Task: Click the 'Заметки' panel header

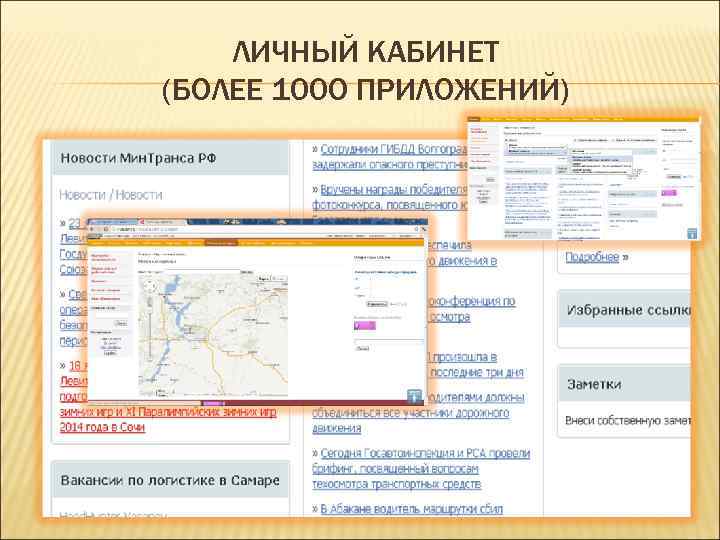Action: pos(624,384)
